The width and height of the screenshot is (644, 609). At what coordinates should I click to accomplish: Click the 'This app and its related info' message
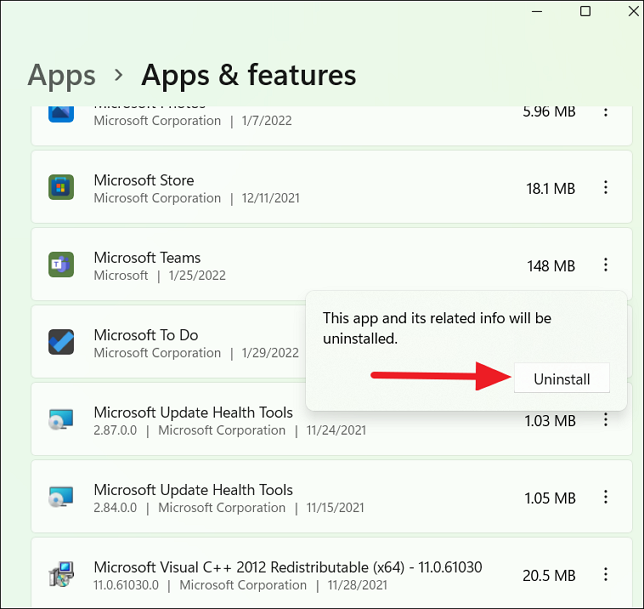pos(437,328)
